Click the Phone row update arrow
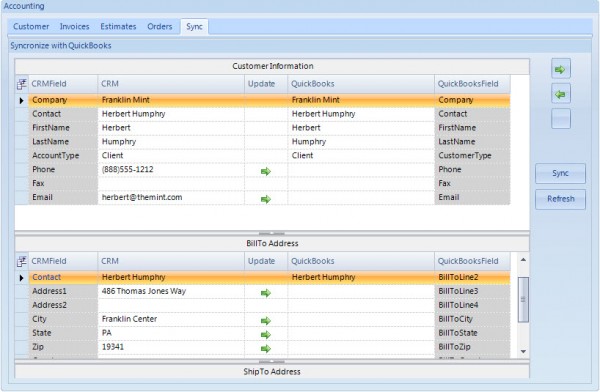The width and height of the screenshot is (600, 392). (x=266, y=172)
